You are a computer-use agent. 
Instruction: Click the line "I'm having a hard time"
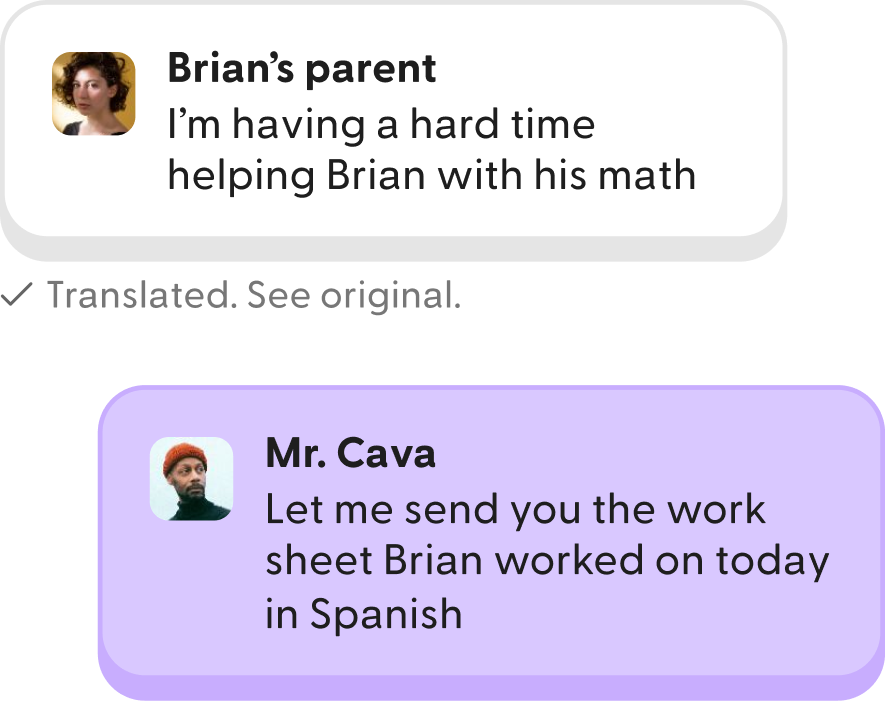point(380,124)
